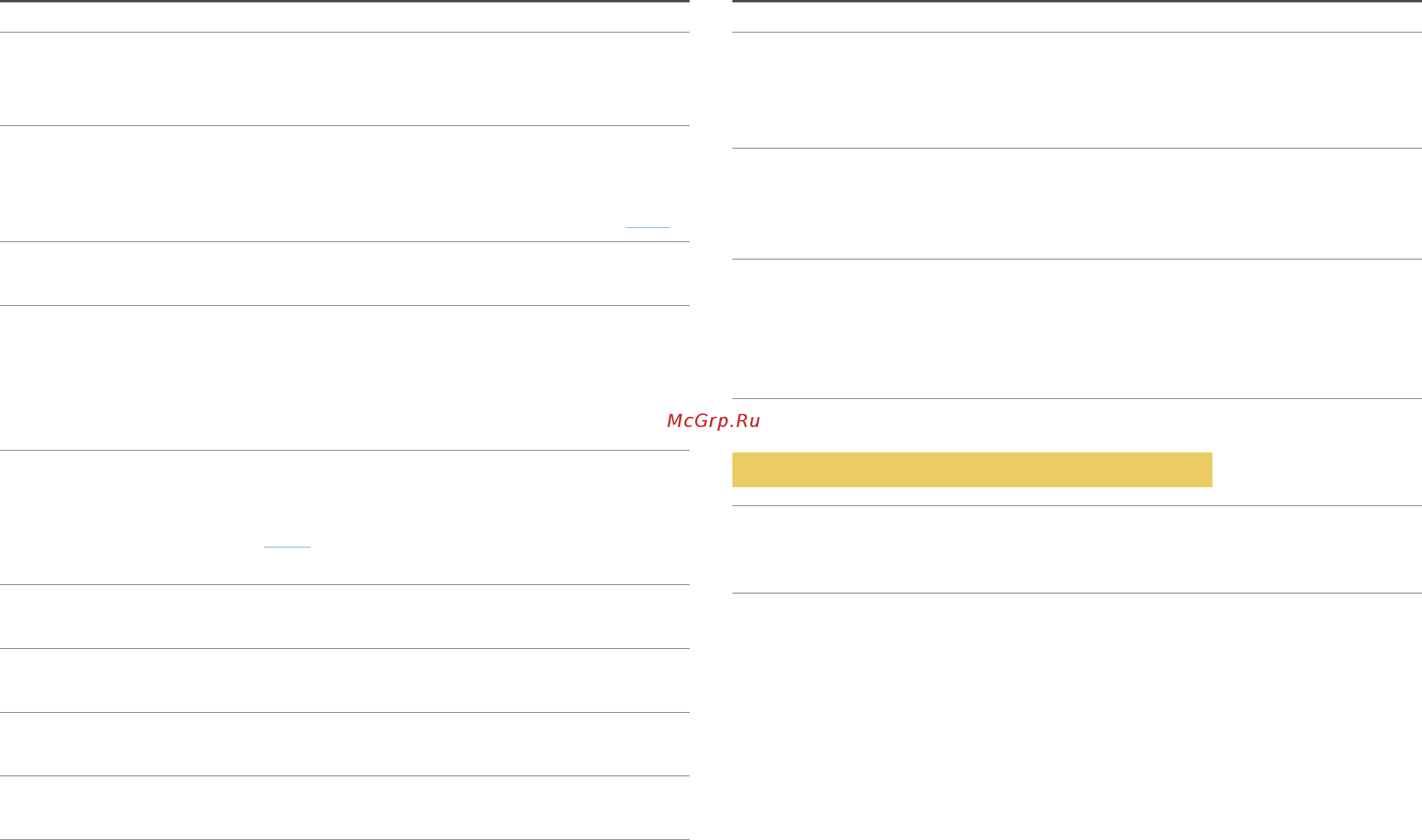Select the narrow third row of the left table
This screenshot has height=840, width=1422.
[x=345, y=274]
